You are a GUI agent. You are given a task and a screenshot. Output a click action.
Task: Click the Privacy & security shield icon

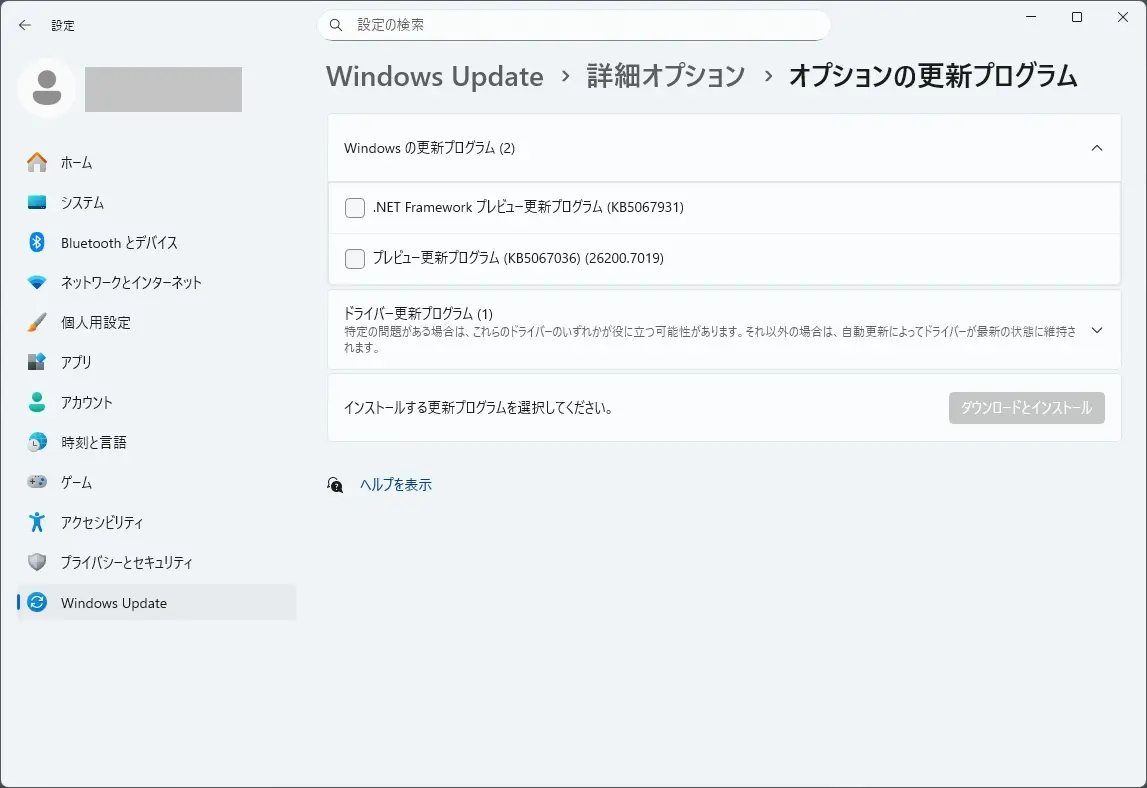coord(37,562)
